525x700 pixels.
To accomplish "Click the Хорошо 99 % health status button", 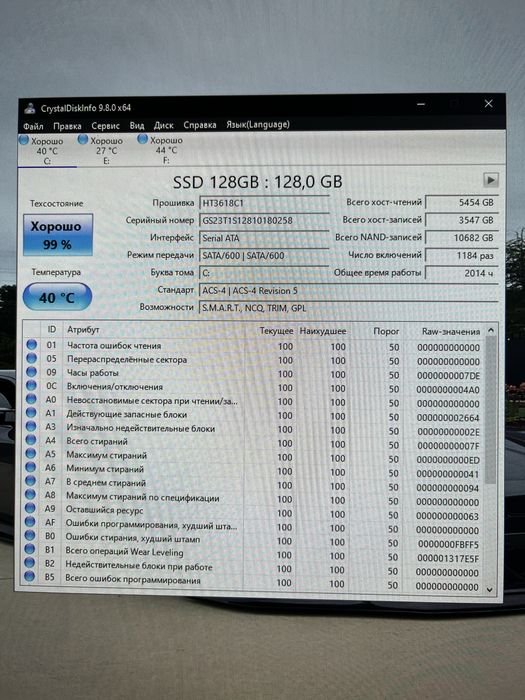I will click(x=58, y=235).
